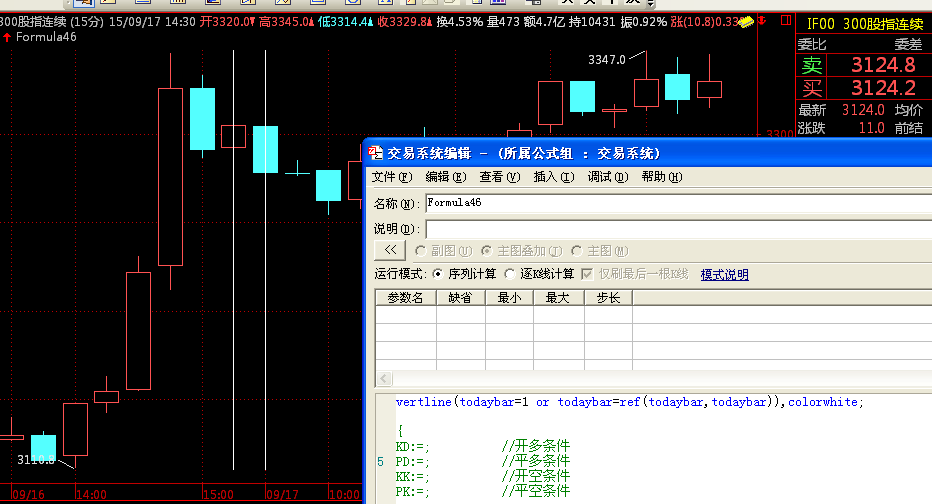
Task: Open the 调试(D) menu
Action: [608, 177]
